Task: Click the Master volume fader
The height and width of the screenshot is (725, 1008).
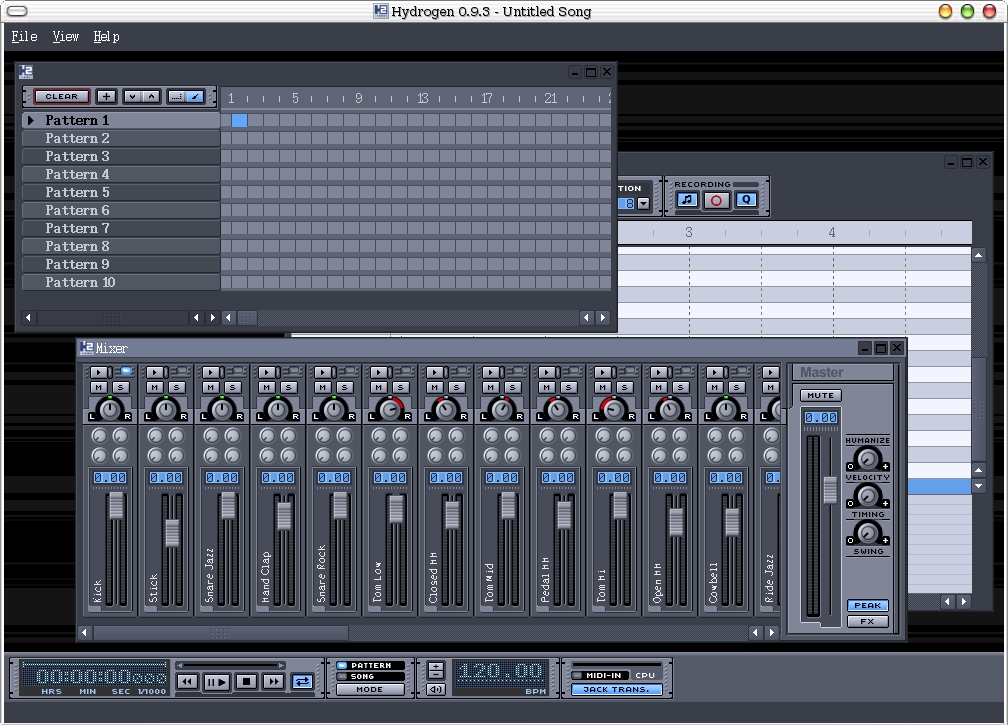Action: [x=830, y=490]
